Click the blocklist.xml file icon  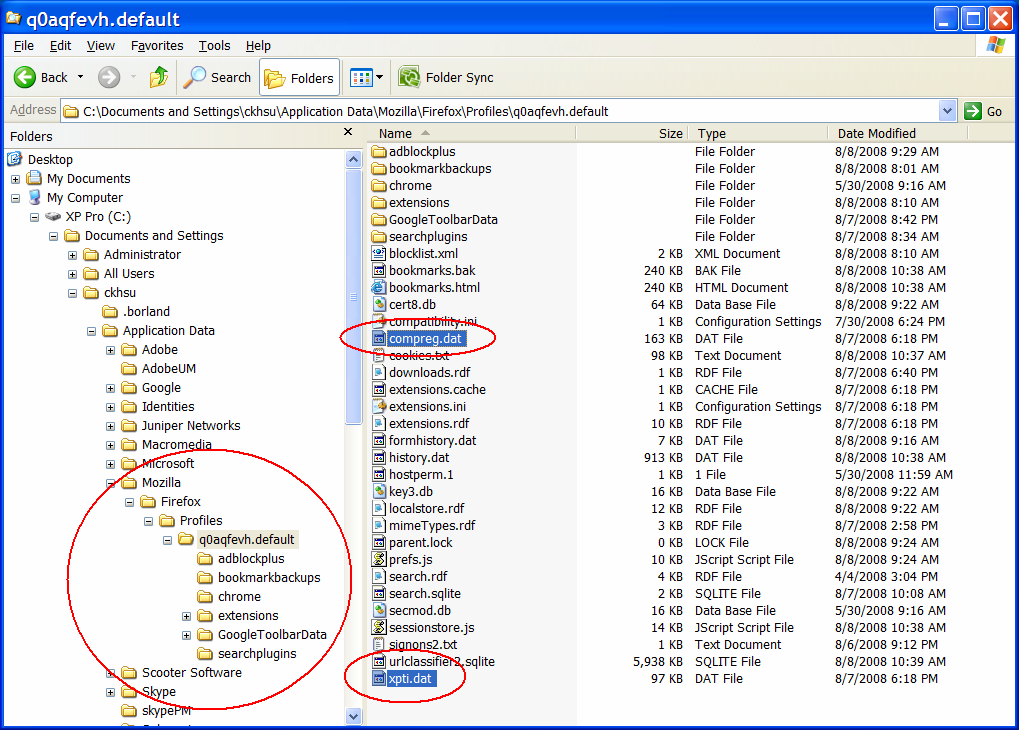pyautogui.click(x=379, y=254)
